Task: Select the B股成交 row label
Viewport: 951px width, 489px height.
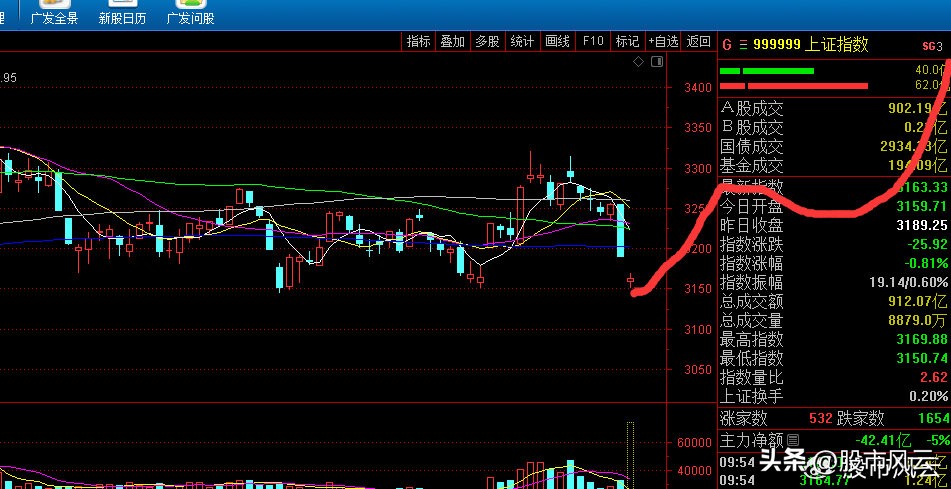Action: point(751,127)
